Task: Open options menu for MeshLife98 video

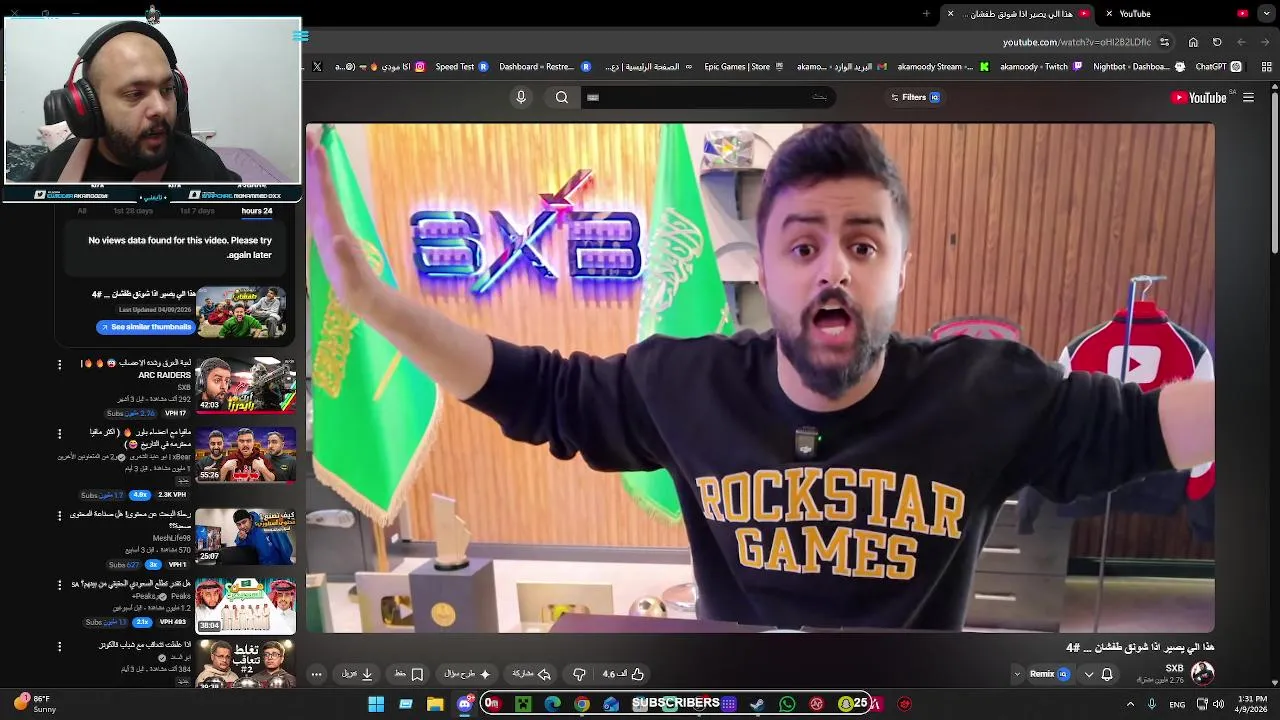Action: (x=59, y=516)
